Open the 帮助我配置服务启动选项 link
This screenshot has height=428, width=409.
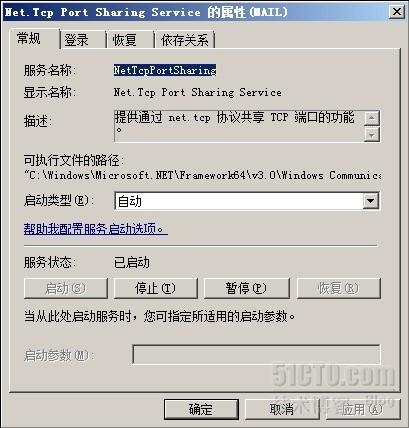click(x=95, y=229)
